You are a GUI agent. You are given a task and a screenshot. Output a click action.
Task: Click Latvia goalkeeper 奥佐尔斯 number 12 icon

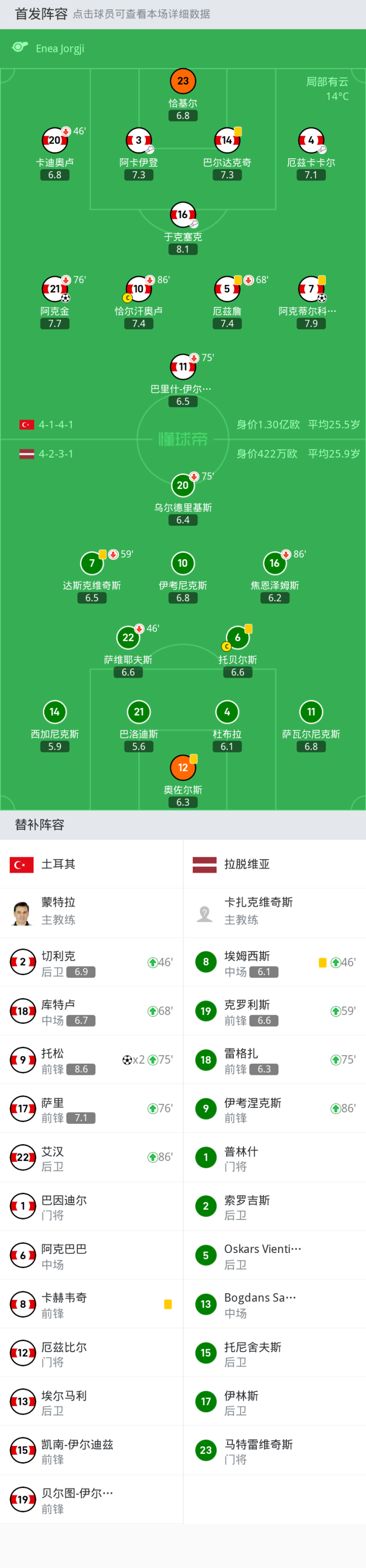183,767
